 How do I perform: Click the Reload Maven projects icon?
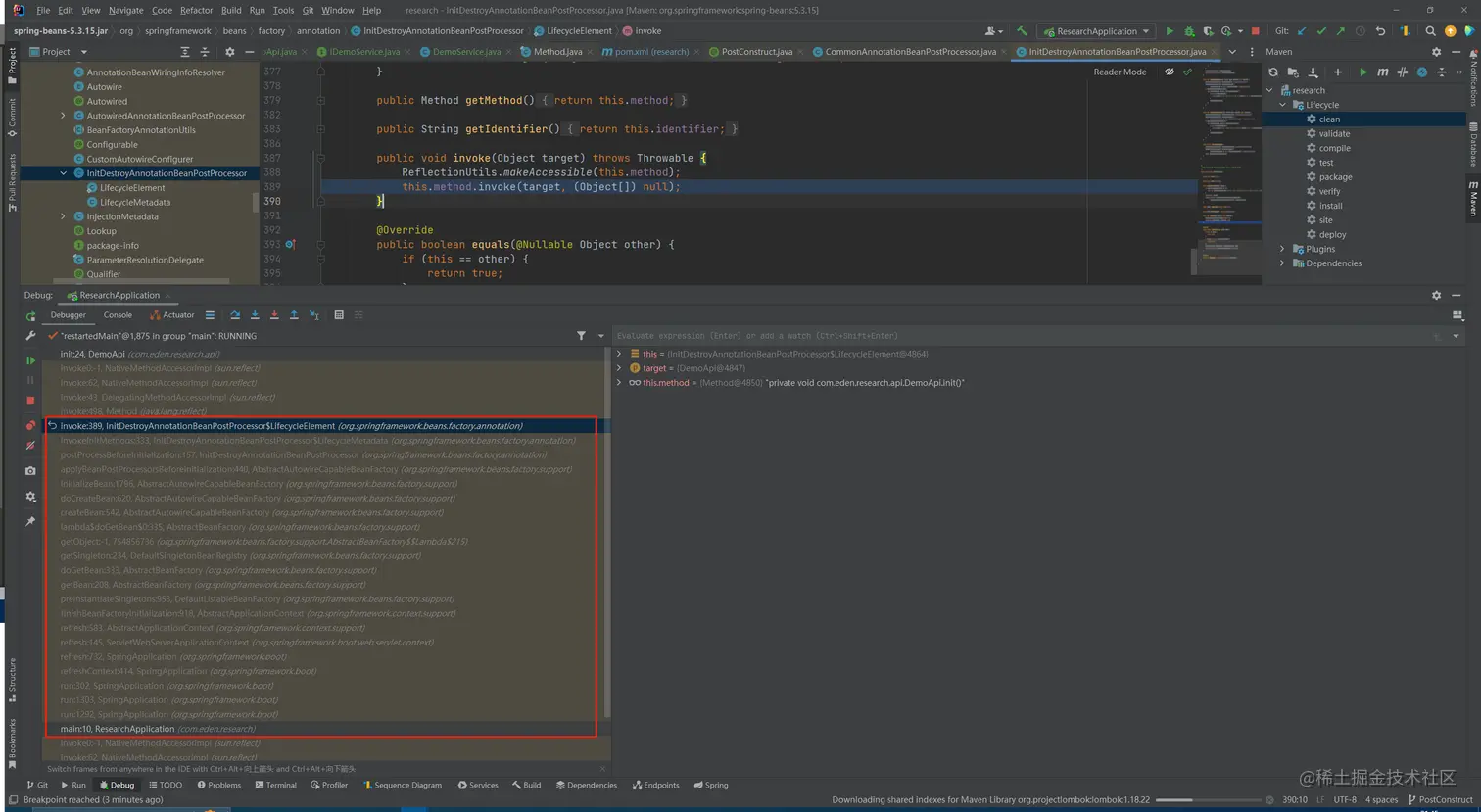click(x=1273, y=72)
